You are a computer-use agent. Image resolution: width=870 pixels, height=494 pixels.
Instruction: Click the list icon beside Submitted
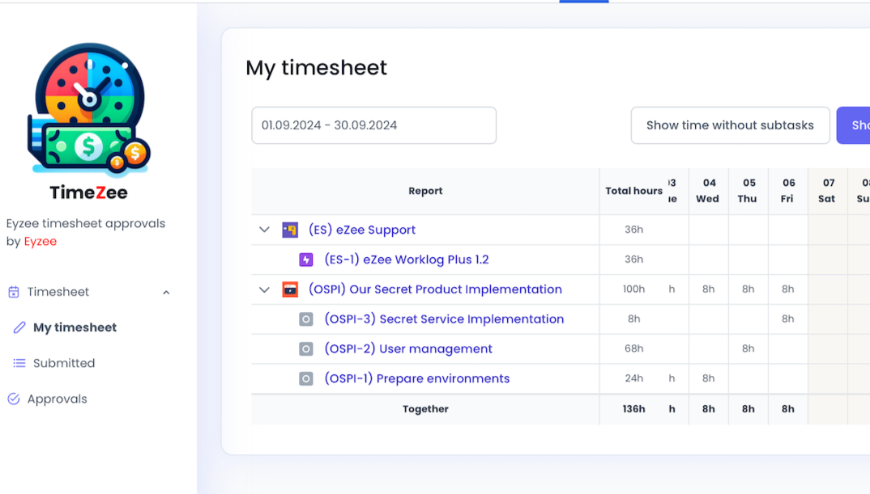point(19,363)
